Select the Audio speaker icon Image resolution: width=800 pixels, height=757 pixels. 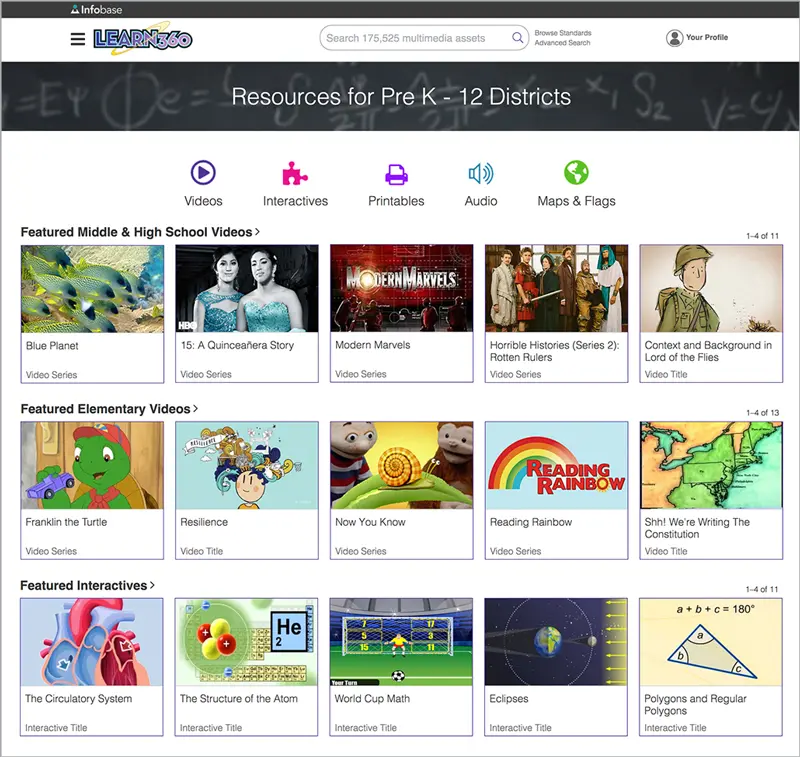(x=481, y=174)
